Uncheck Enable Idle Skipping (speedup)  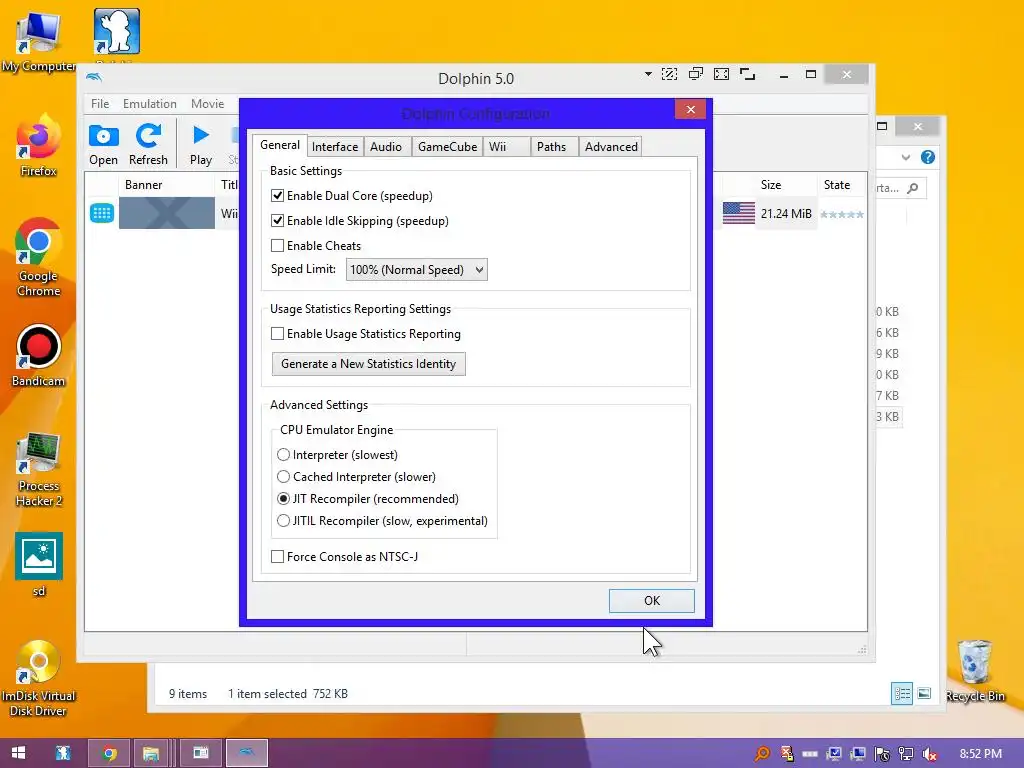click(x=278, y=220)
